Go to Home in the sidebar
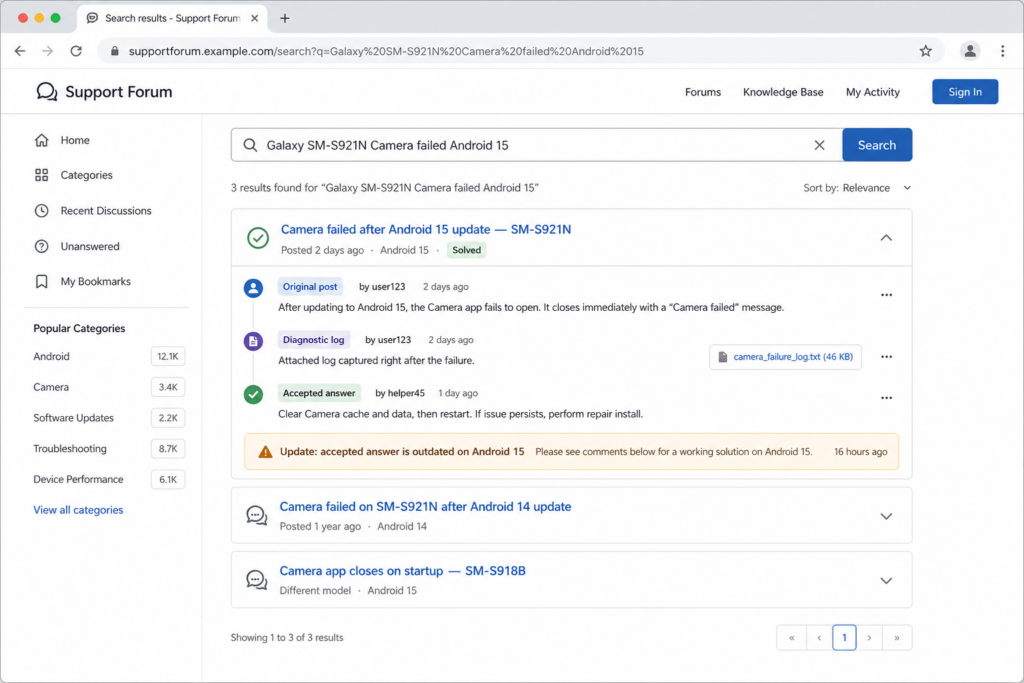 pyautogui.click(x=74, y=140)
